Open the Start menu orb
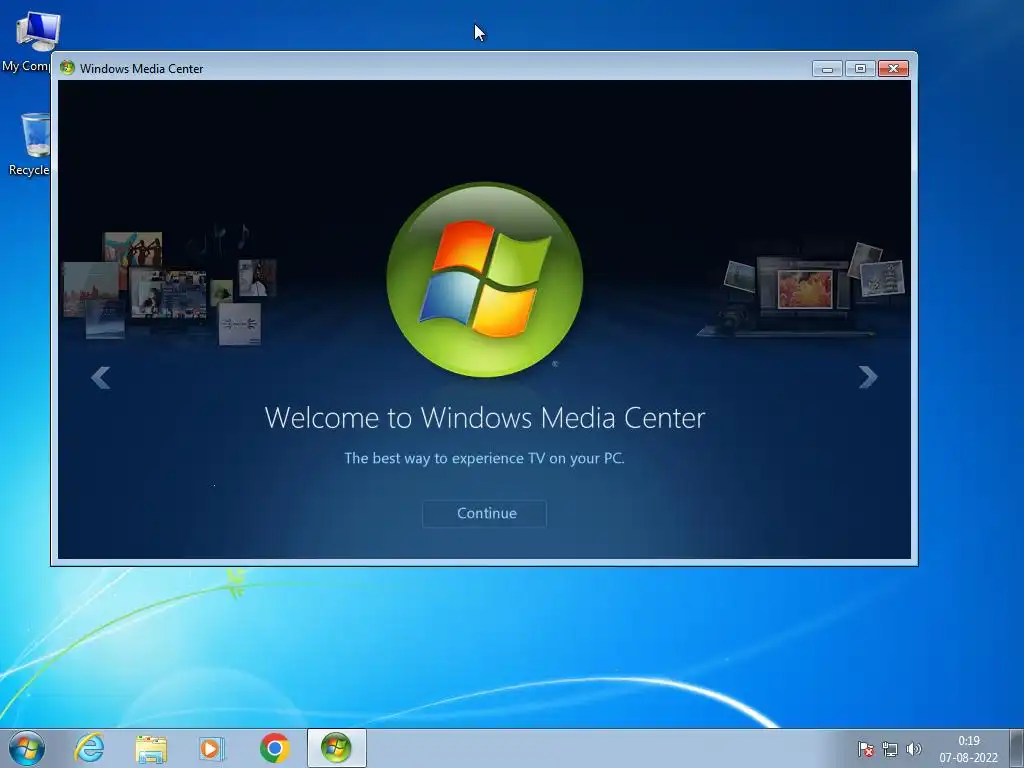The image size is (1024, 768). click(x=27, y=748)
